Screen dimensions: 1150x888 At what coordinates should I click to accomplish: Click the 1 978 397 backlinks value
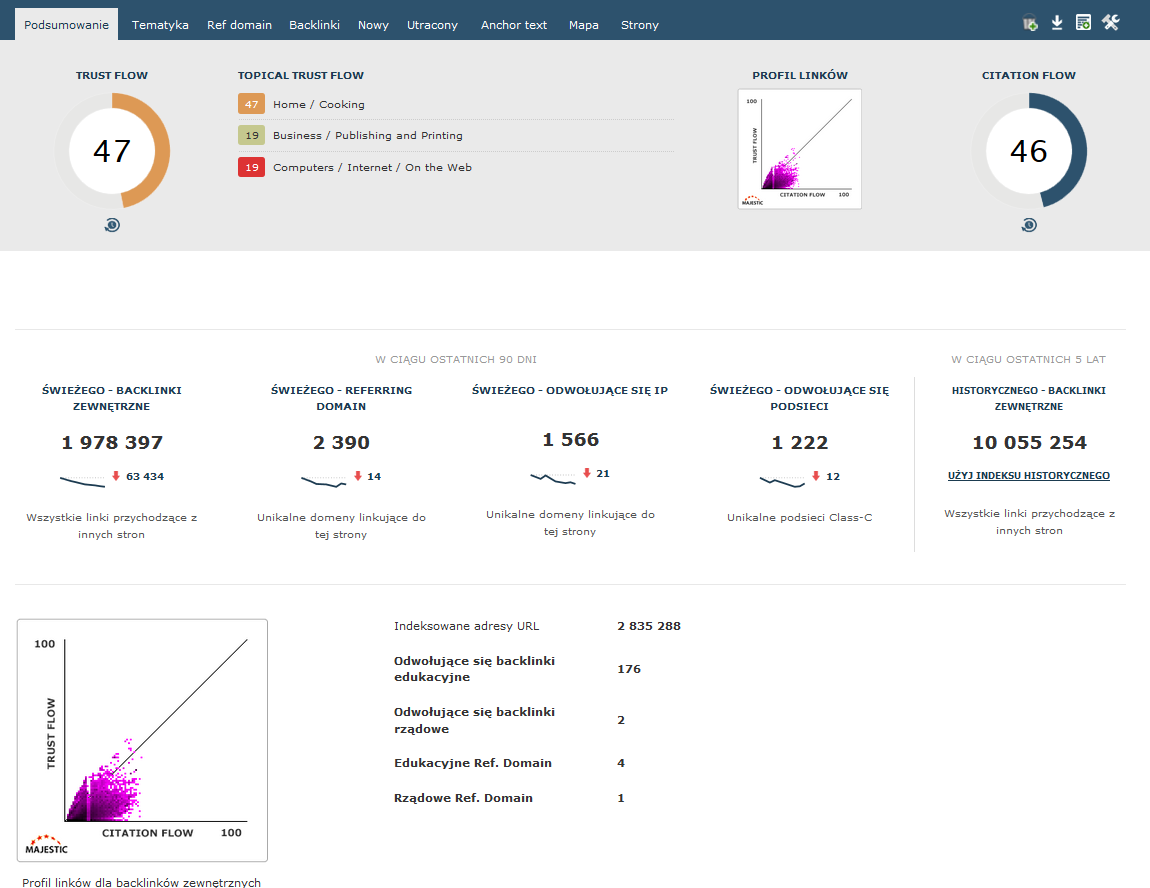[112, 442]
